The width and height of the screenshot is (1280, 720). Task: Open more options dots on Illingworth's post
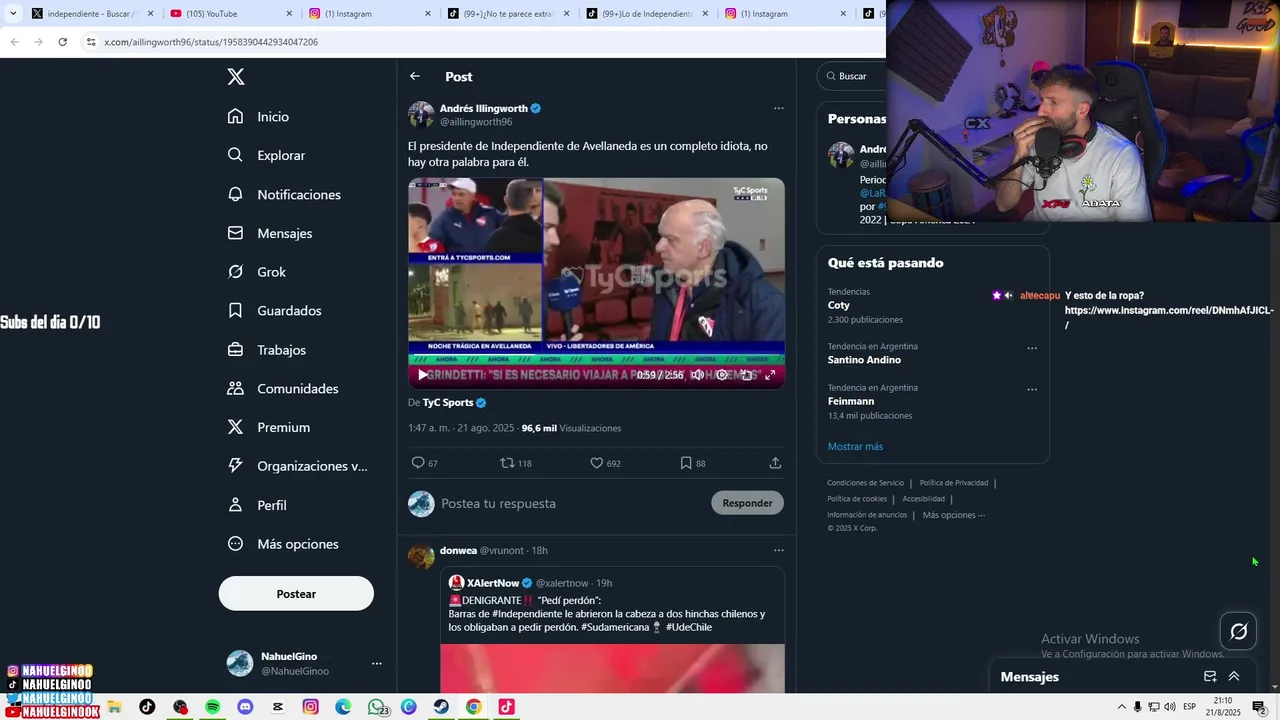[778, 108]
